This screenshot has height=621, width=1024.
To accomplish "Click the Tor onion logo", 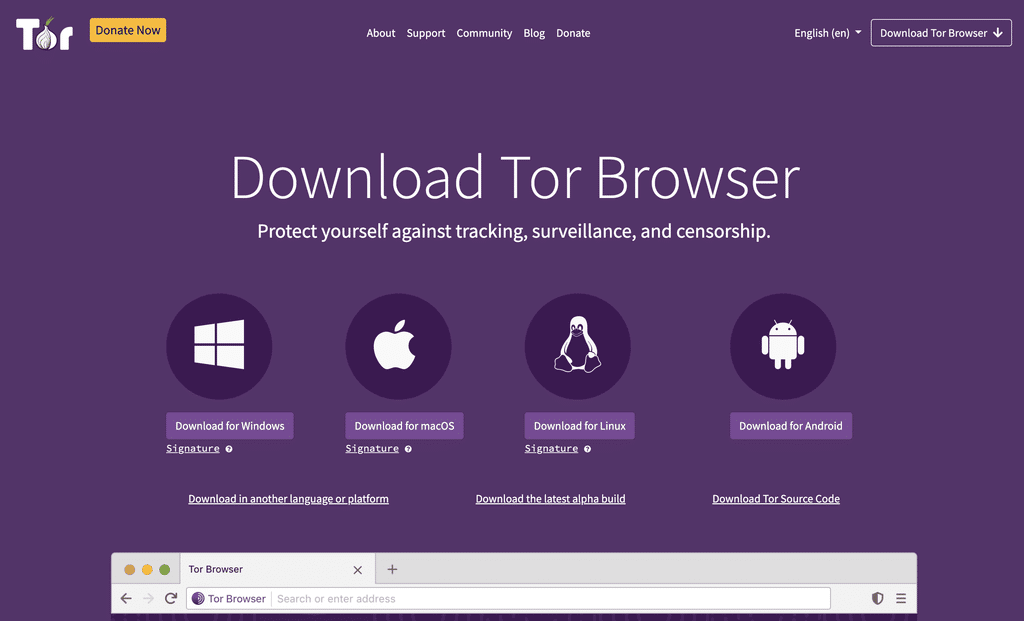I will 44,33.
